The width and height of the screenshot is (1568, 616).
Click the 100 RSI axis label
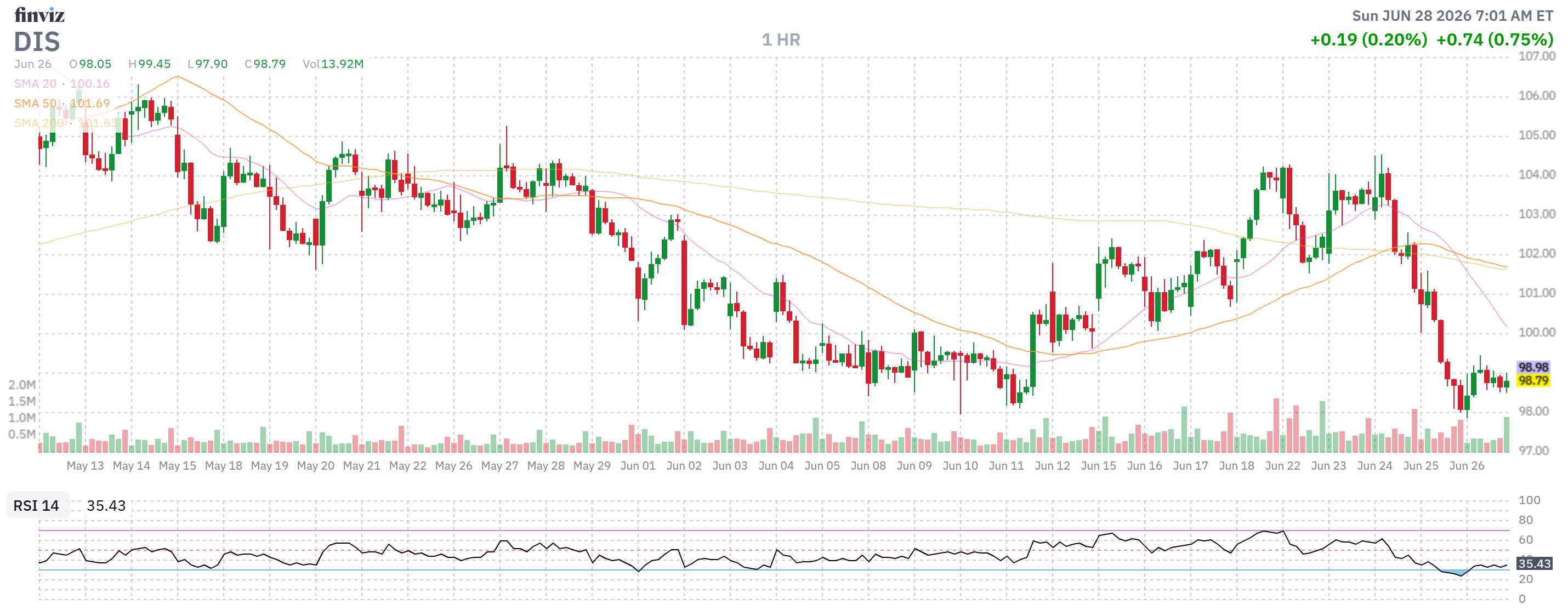1530,501
